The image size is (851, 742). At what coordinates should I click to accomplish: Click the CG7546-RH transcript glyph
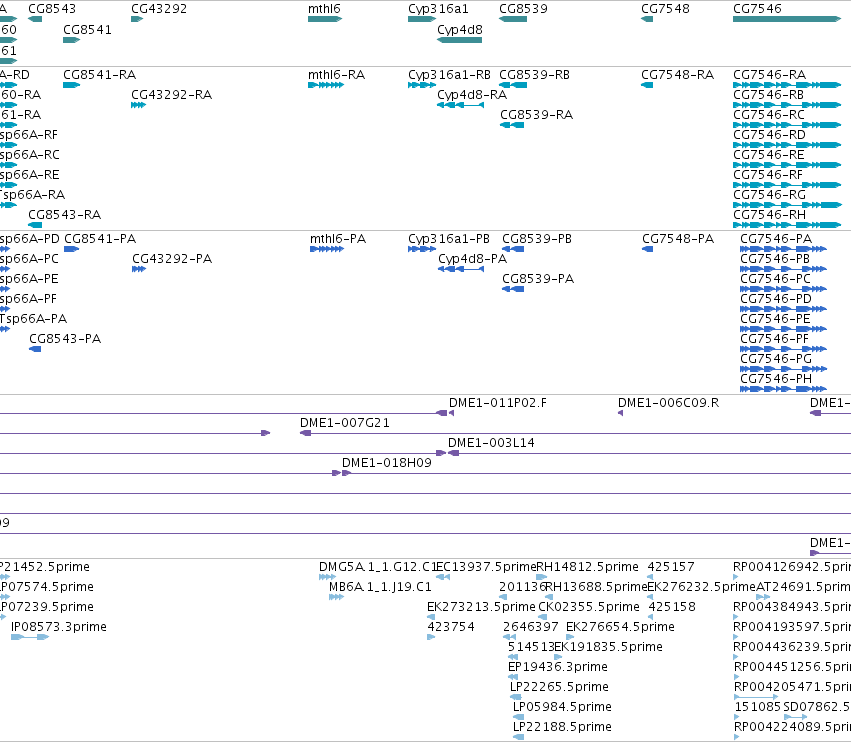787,225
